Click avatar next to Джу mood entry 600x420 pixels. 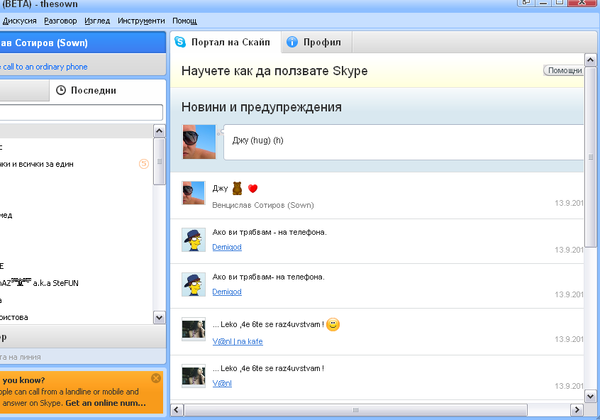coord(193,193)
